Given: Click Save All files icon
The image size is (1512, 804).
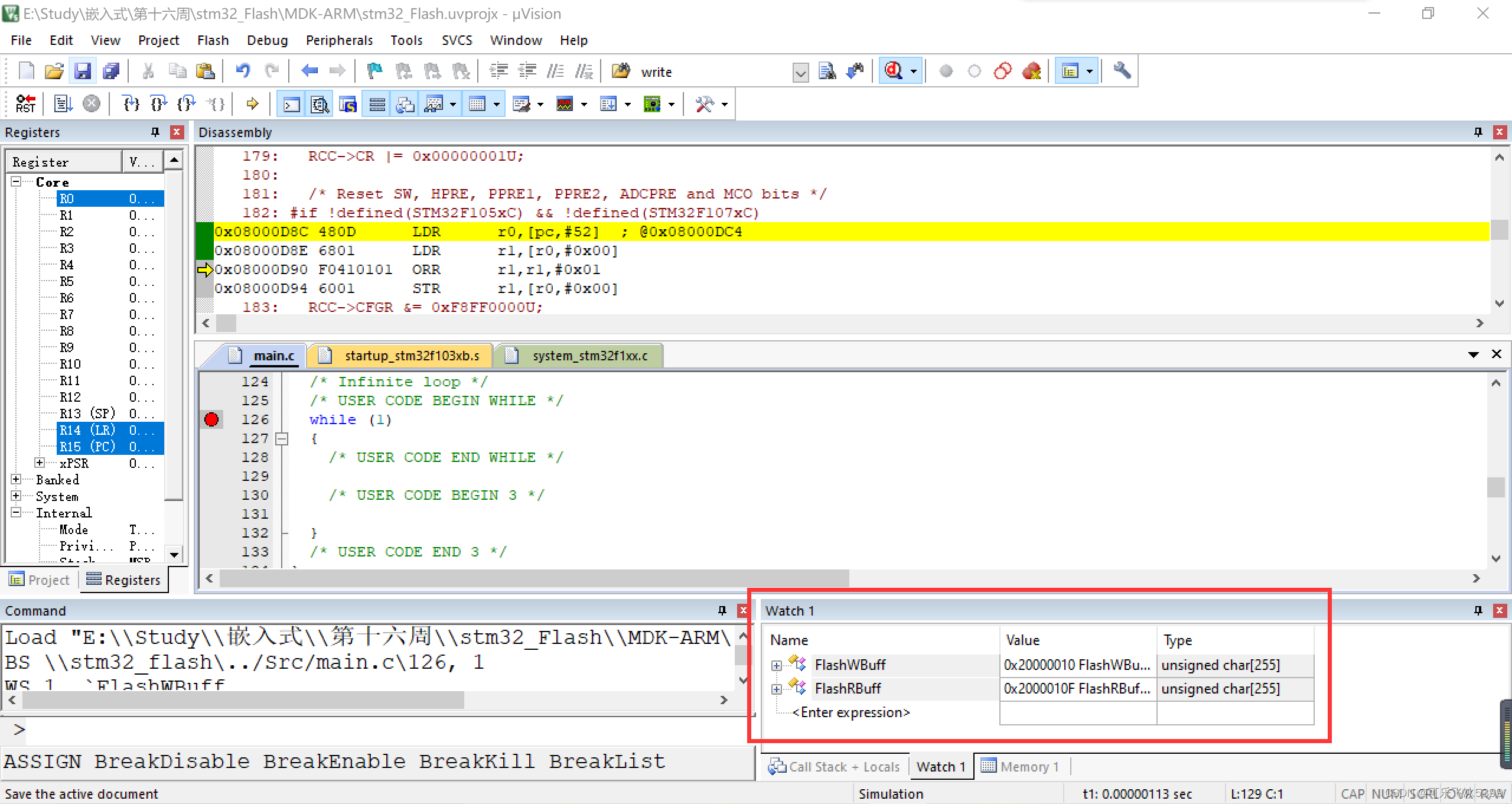Looking at the screenshot, I should coord(111,71).
